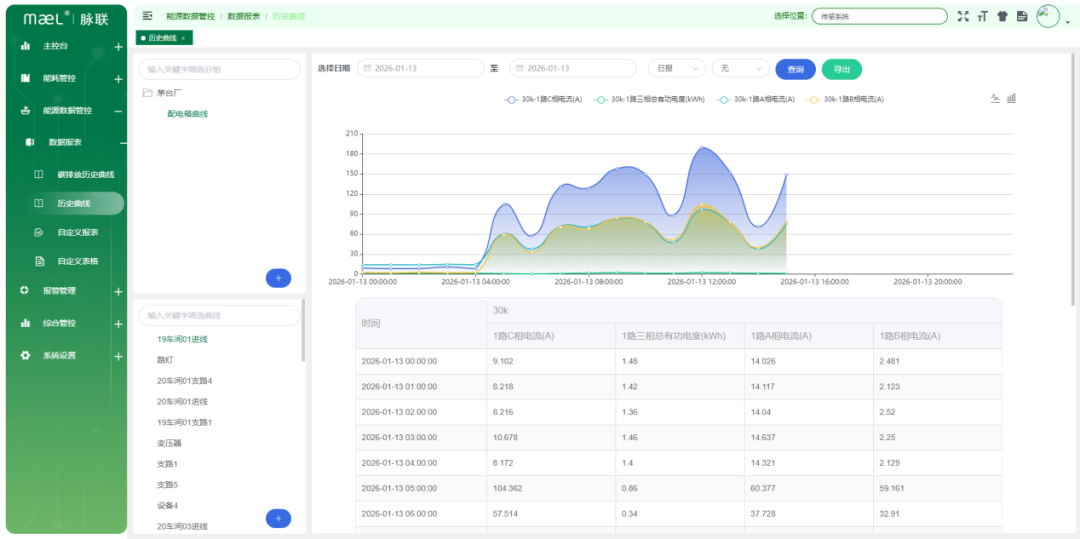This screenshot has width=1080, height=539.
Task: Switch chart to line view icon
Action: tap(995, 98)
